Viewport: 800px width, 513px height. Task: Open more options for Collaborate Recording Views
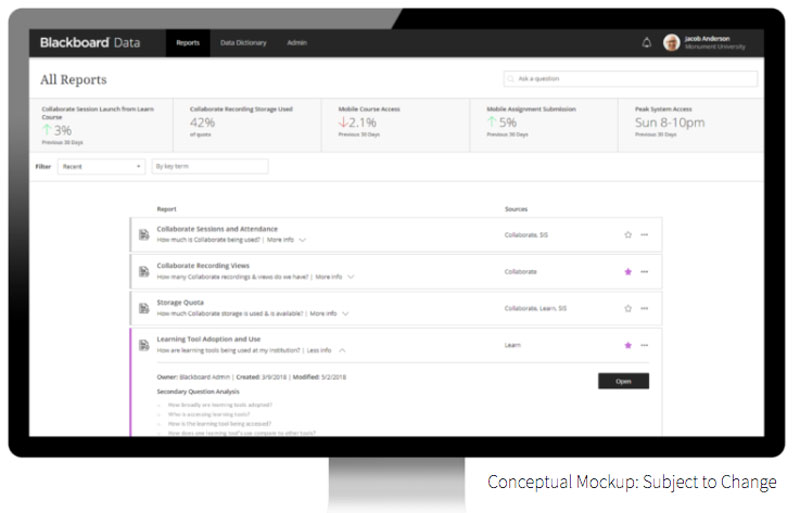pos(644,272)
